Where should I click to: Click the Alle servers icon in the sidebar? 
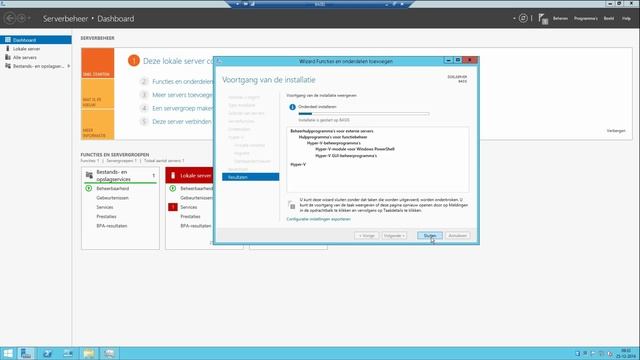[x=8, y=58]
